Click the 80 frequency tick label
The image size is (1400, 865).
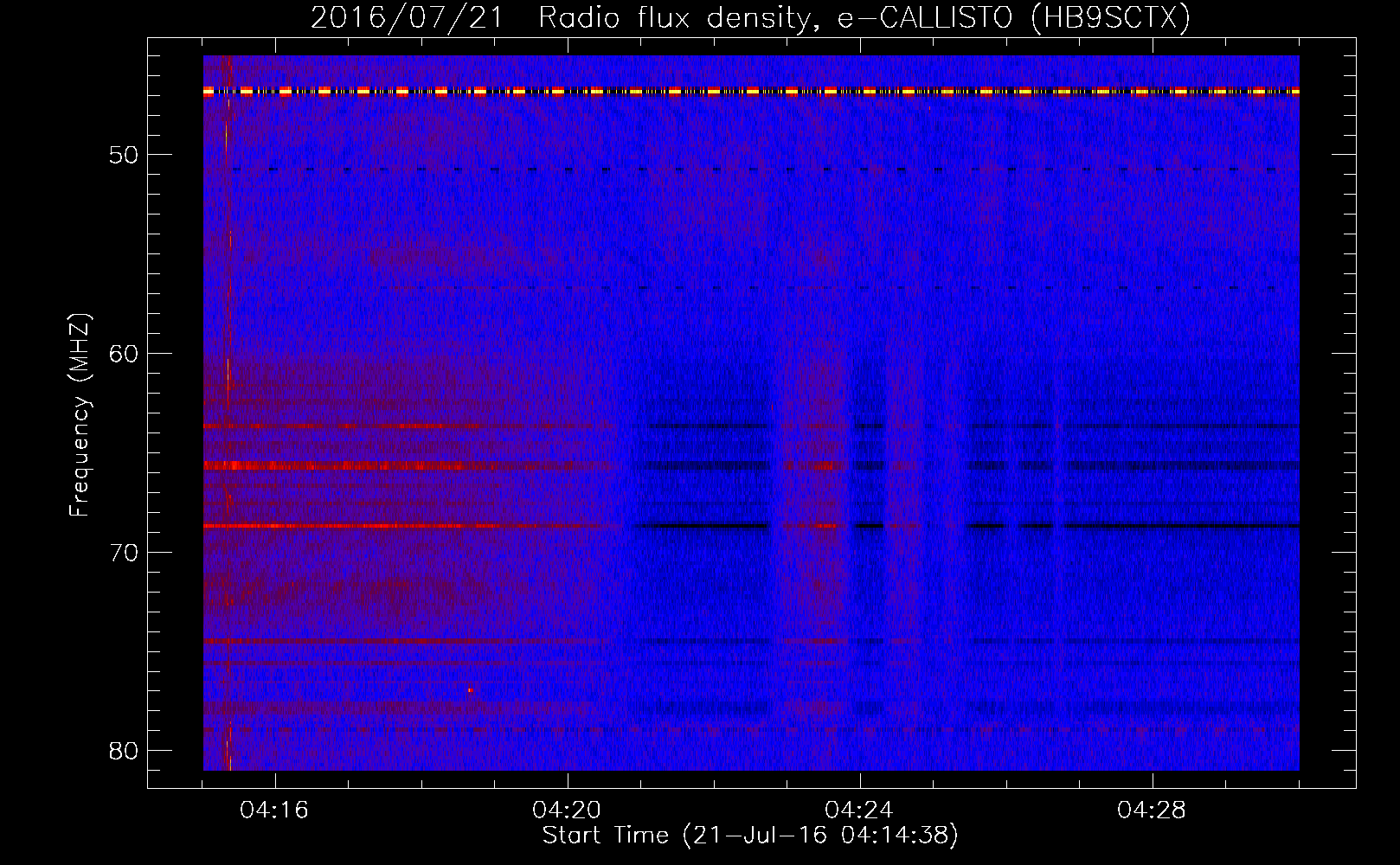coord(125,751)
